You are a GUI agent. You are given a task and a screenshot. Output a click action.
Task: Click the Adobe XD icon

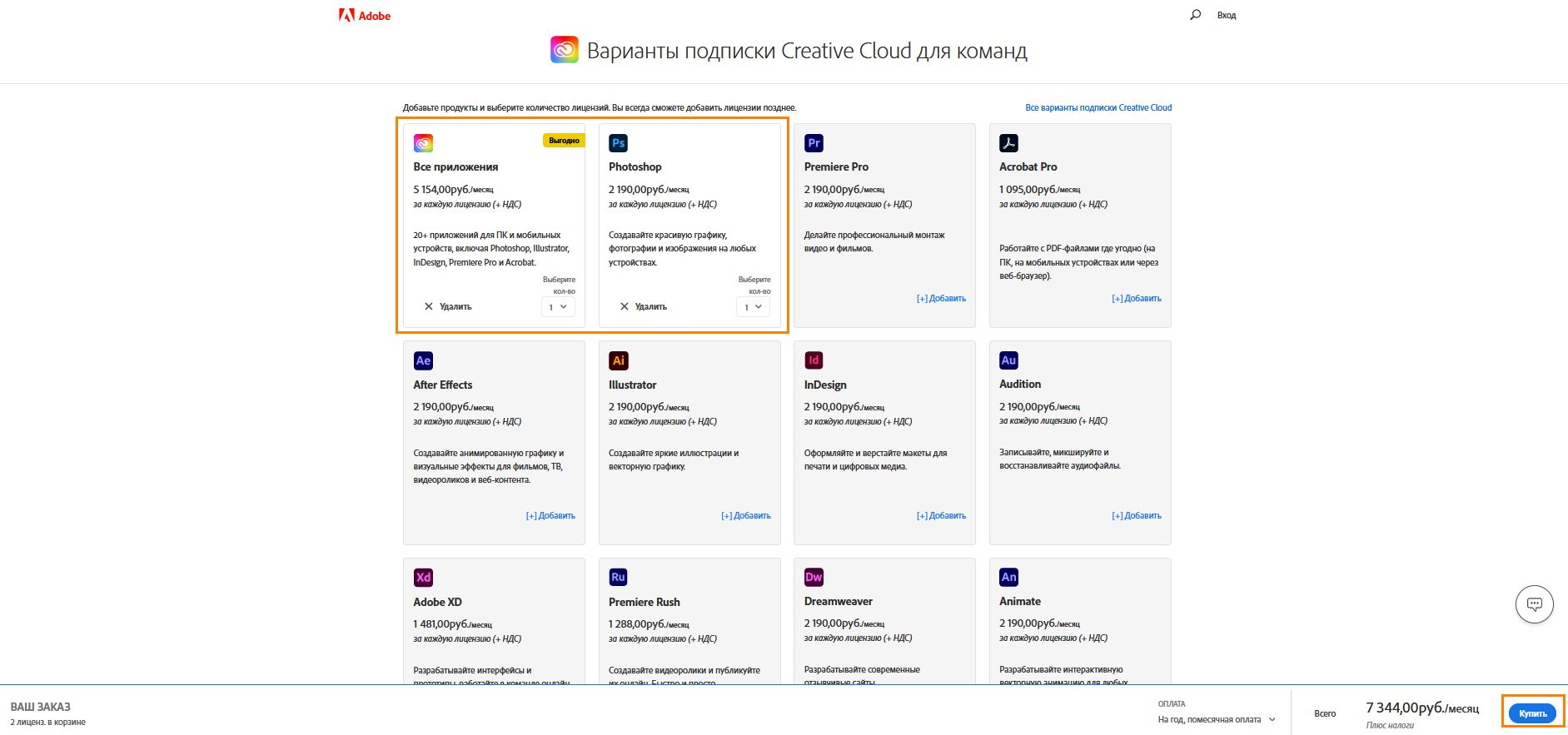coord(423,578)
